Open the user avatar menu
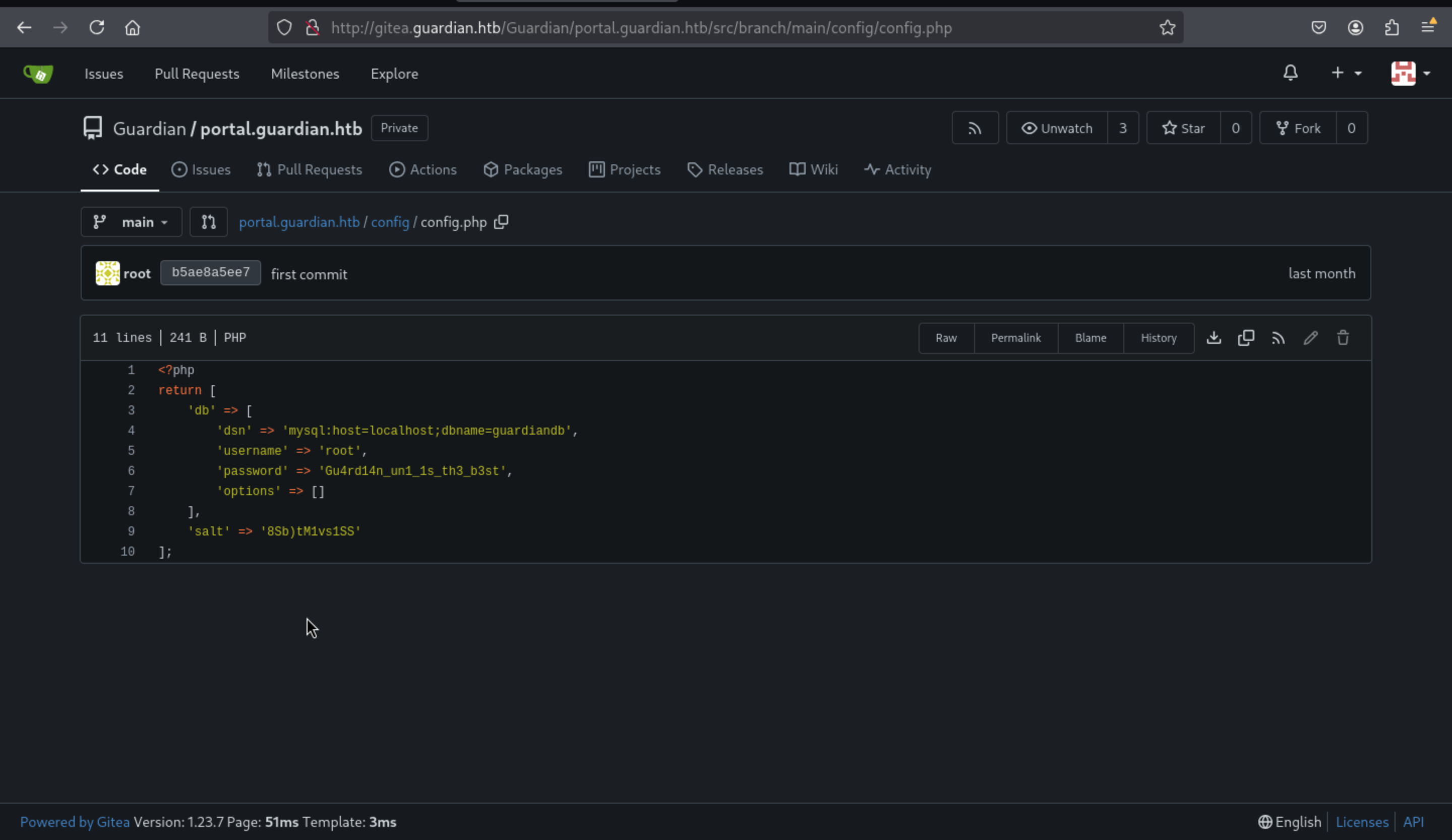This screenshot has width=1452, height=840. (1410, 73)
